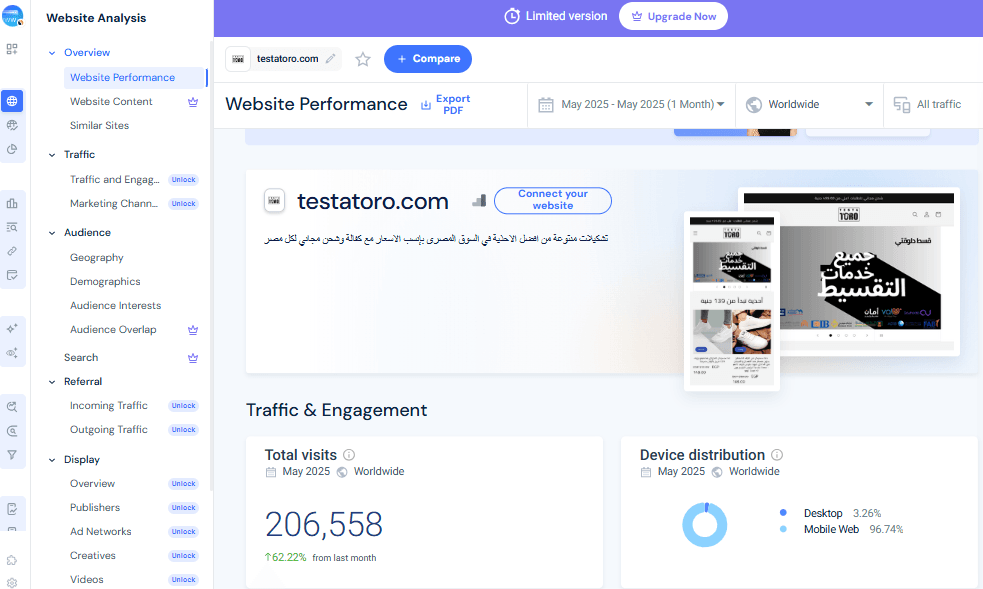Unlock Traffic and Engagement

click(184, 180)
